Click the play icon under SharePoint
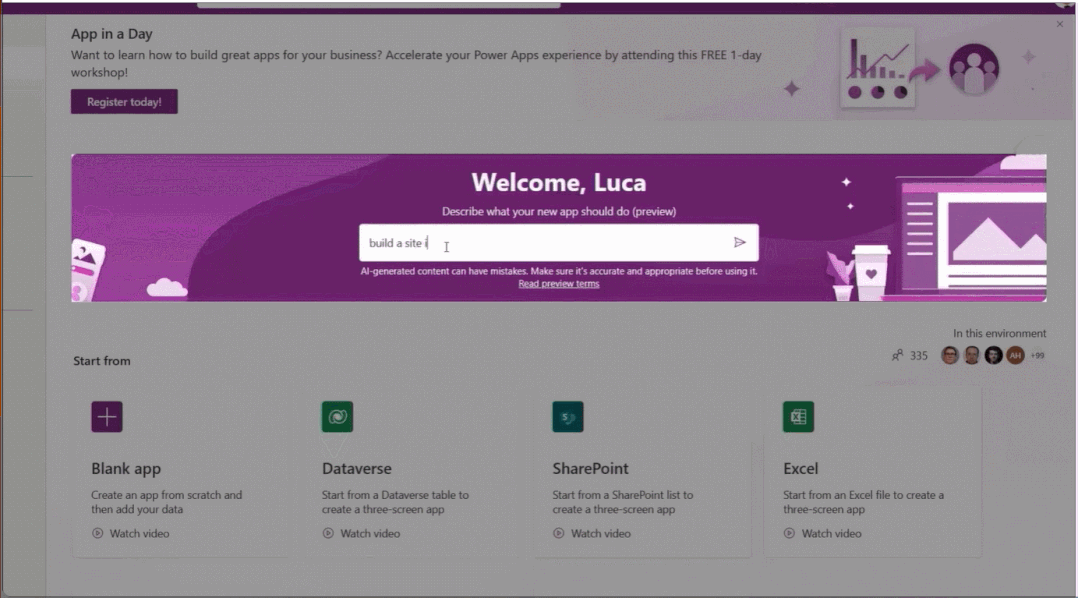The height and width of the screenshot is (598, 1078). [x=558, y=533]
